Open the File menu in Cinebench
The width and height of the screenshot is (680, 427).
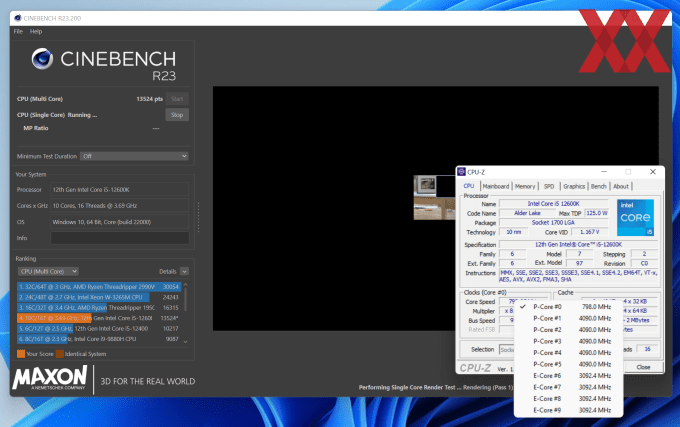(x=18, y=32)
